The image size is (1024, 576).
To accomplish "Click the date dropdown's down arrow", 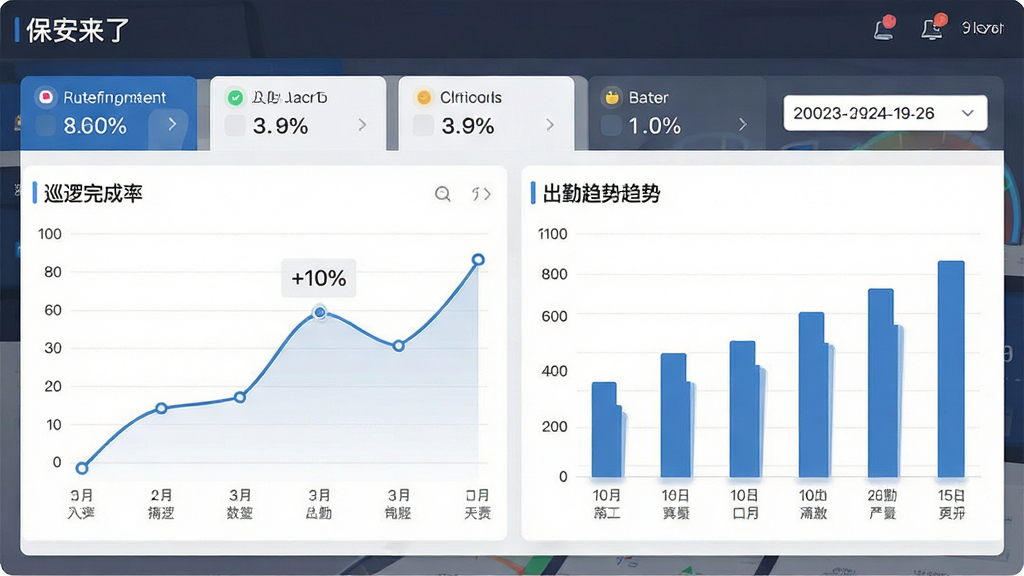I will [x=968, y=113].
